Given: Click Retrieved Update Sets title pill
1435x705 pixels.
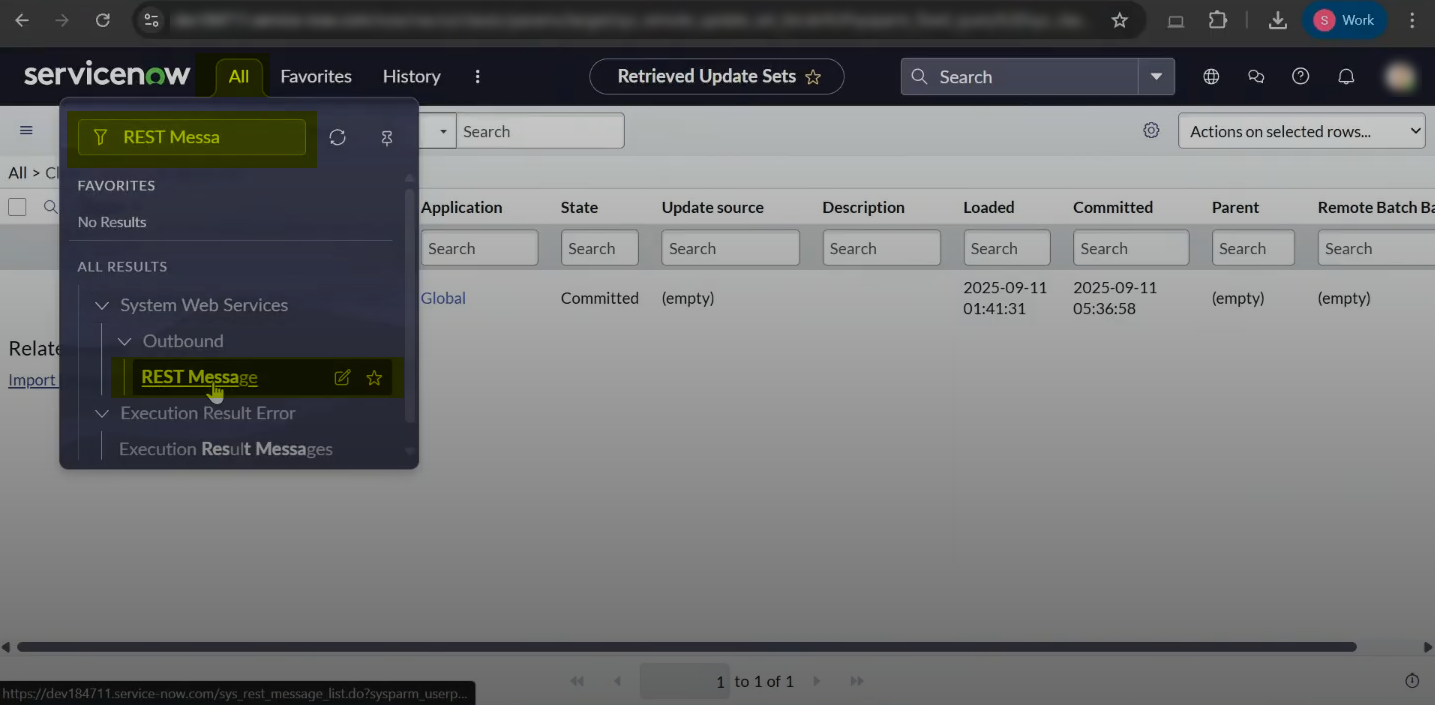Looking at the screenshot, I should coord(717,76).
